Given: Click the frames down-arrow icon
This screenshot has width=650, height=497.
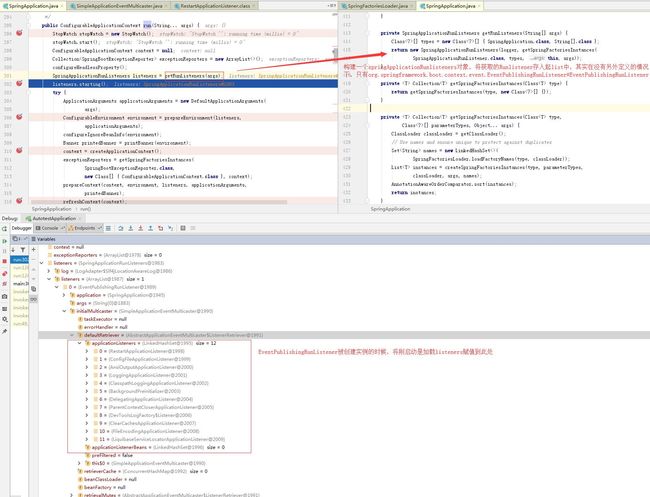Looking at the screenshot, I should click(x=13, y=250).
